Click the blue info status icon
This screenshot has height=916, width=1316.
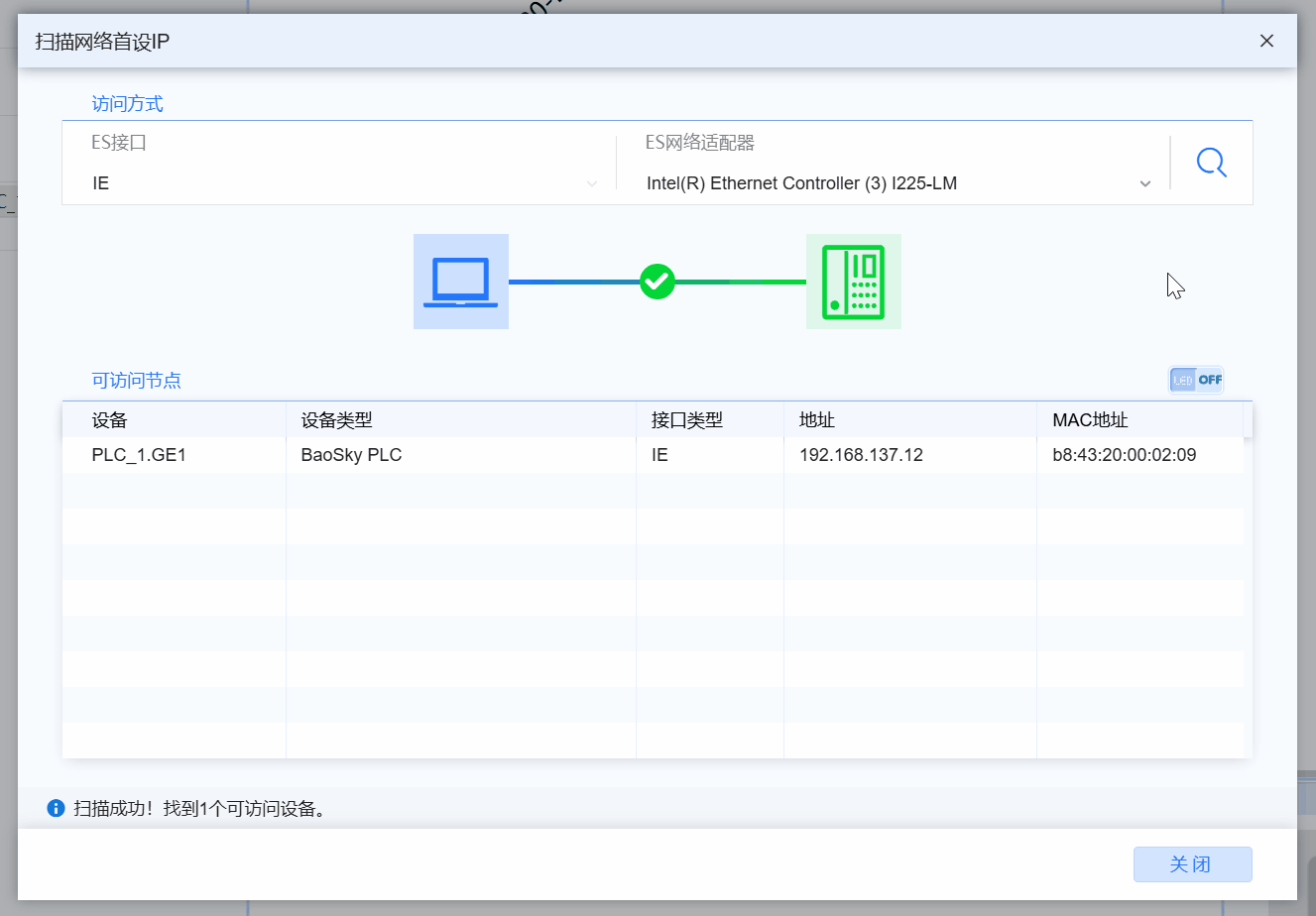tap(56, 809)
